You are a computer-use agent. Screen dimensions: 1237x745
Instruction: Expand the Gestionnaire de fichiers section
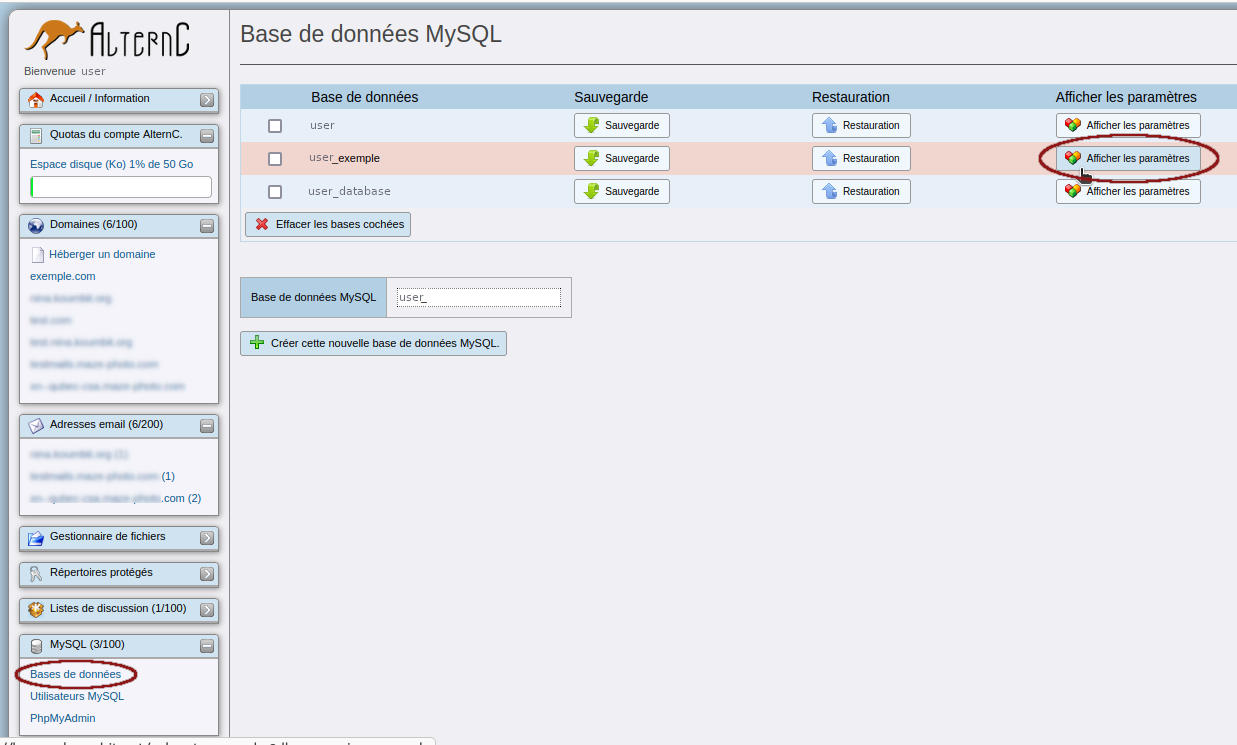[207, 538]
